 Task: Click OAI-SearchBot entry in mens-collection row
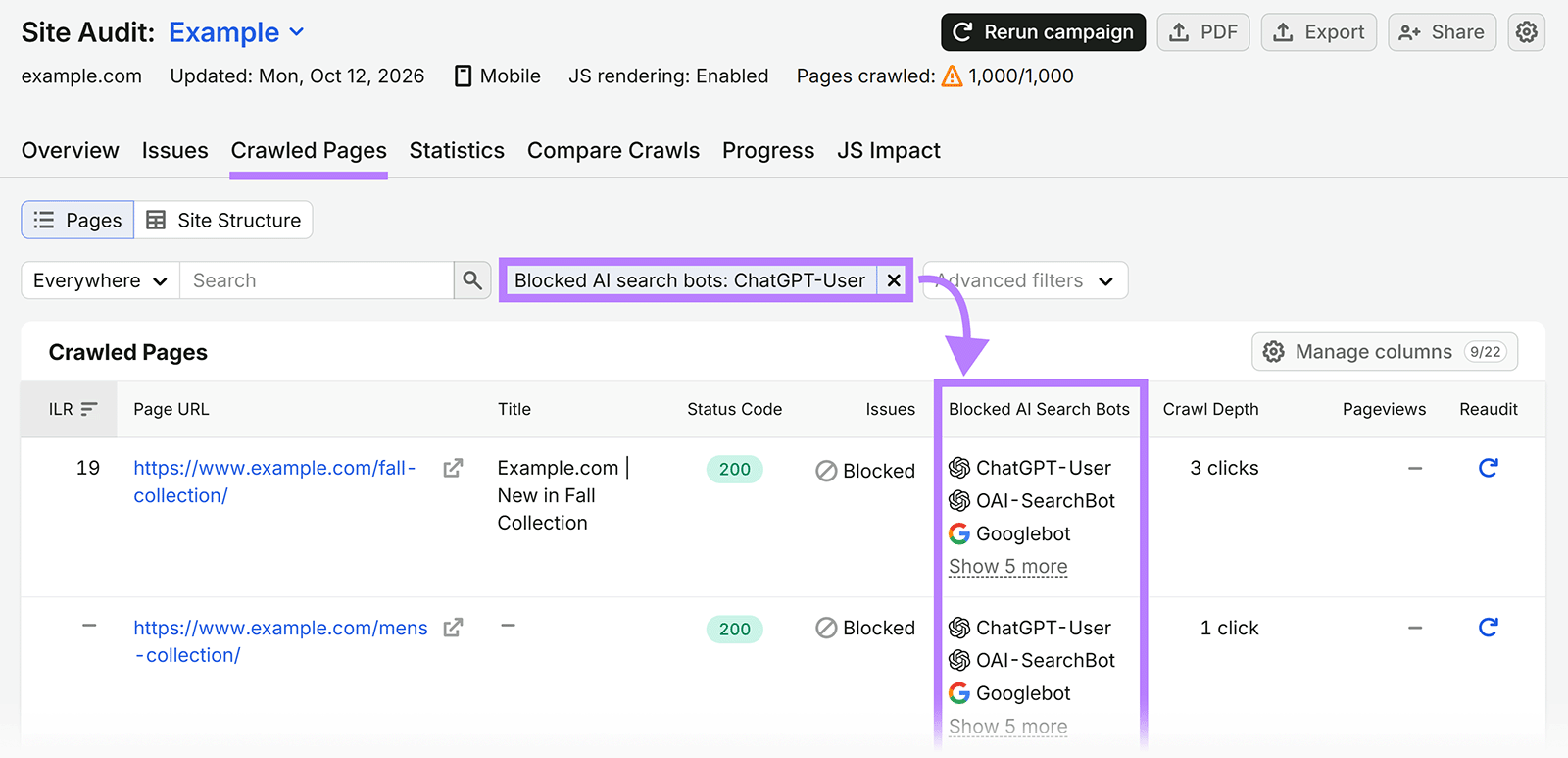coord(1032,660)
